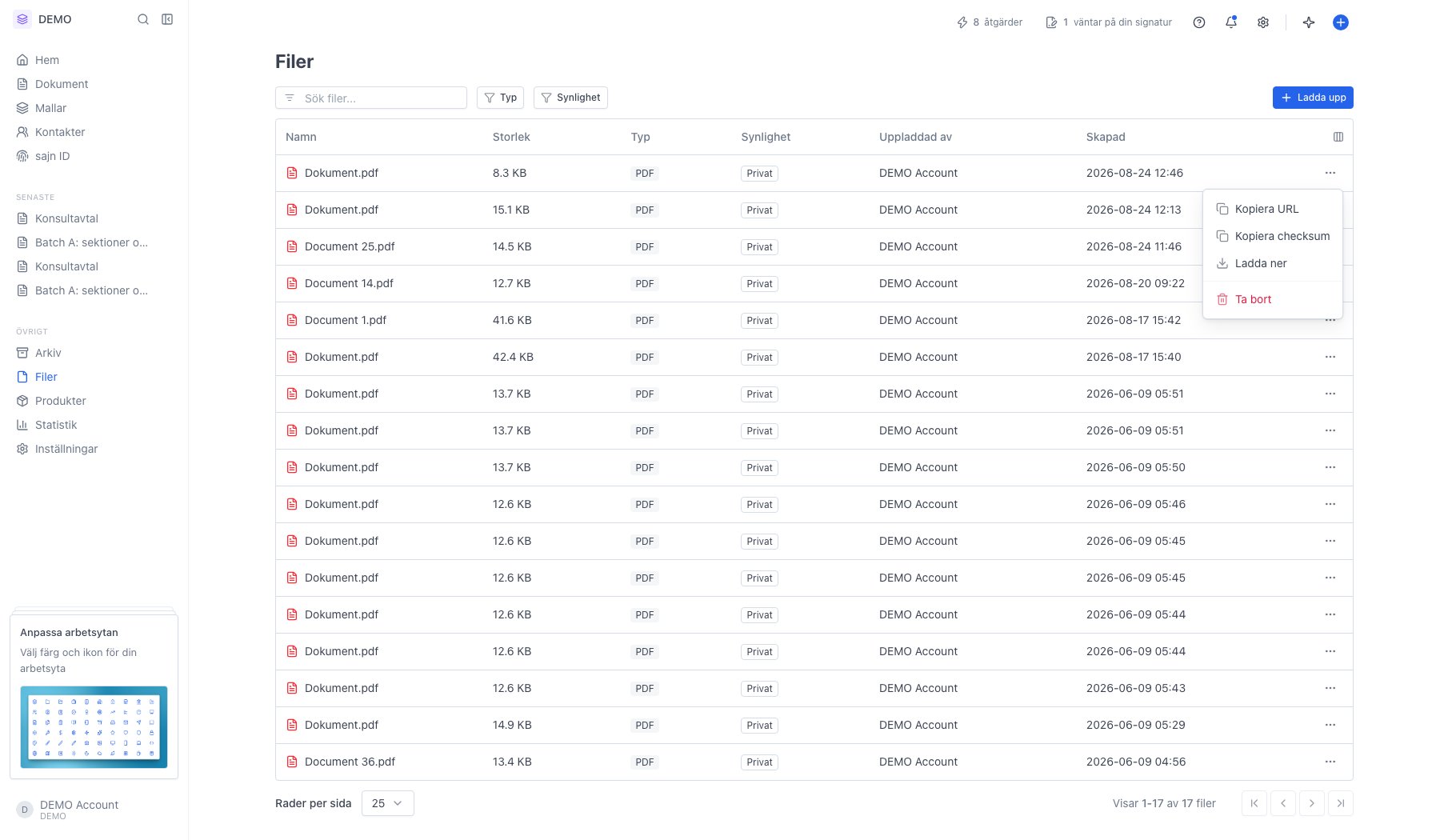
Task: Open settings gear icon in top bar
Action: [x=1263, y=22]
